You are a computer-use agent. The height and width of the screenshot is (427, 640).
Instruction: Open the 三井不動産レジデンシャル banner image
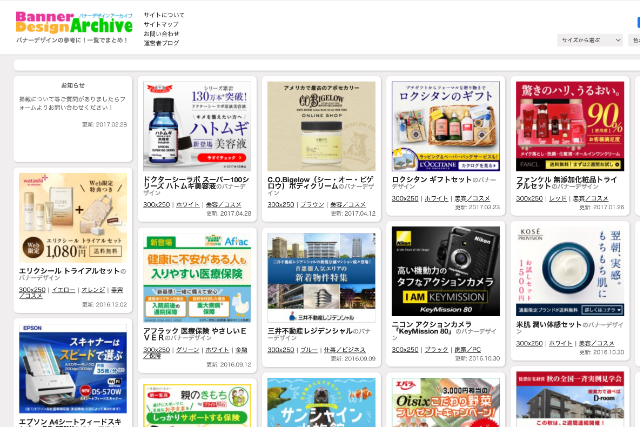(321, 278)
